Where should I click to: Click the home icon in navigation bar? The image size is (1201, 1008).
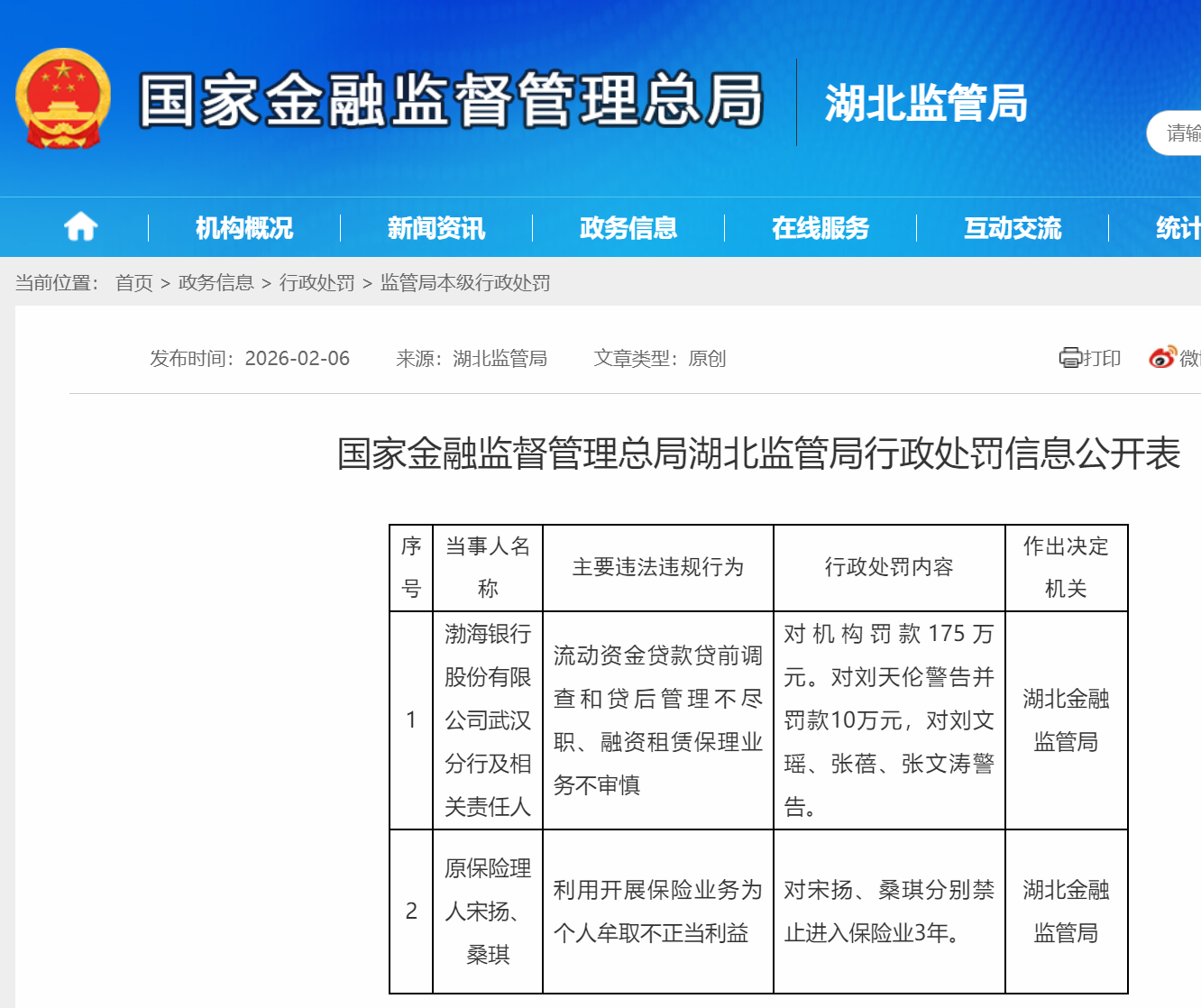(x=80, y=227)
